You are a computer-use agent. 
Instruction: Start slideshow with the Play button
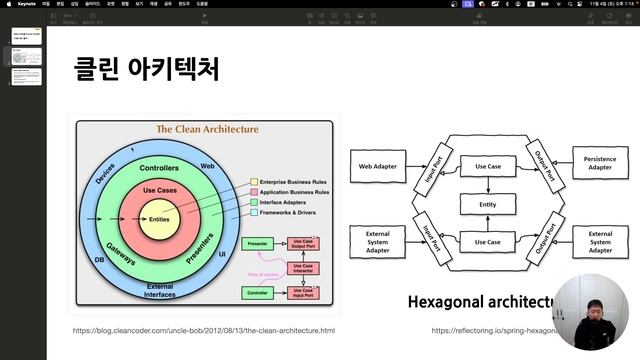point(204,17)
